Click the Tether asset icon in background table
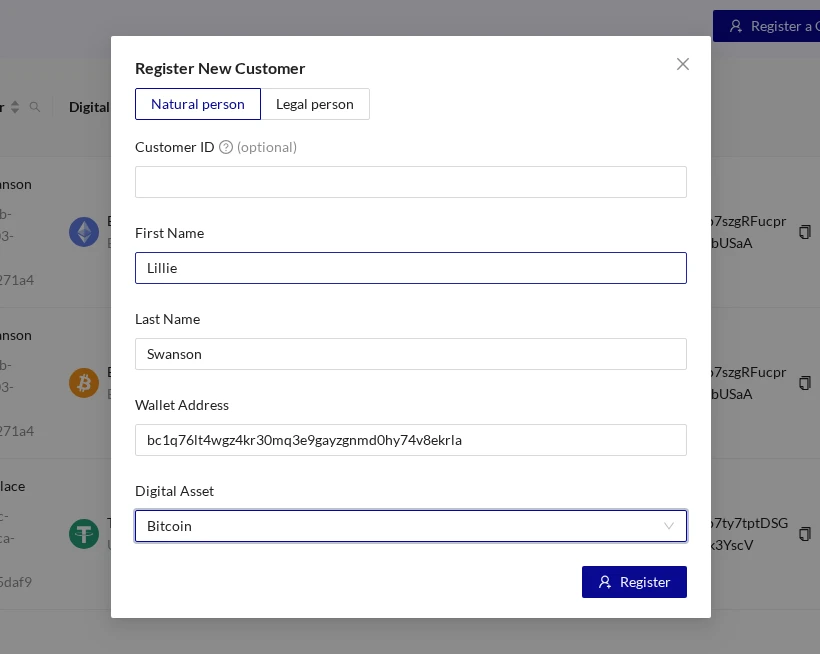This screenshot has width=820, height=654. (84, 534)
